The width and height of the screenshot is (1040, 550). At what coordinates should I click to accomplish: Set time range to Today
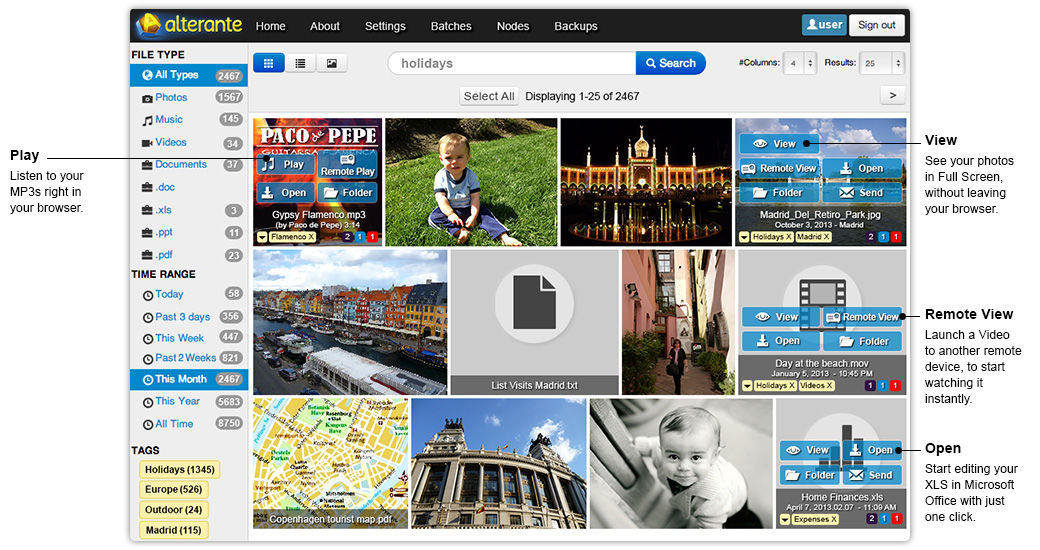189,294
